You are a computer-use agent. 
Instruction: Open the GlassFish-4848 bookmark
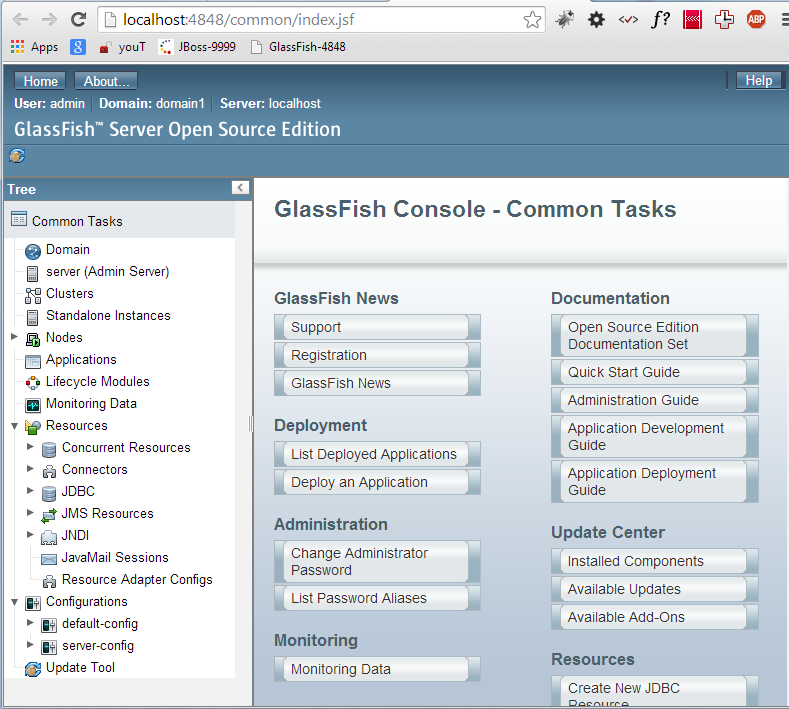pos(298,47)
